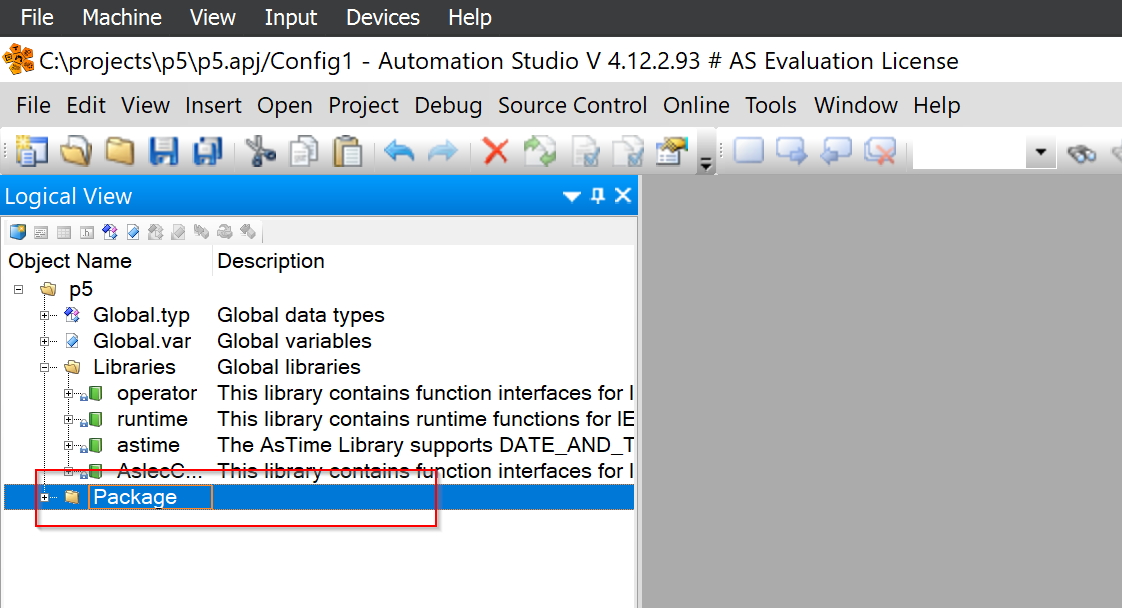
Task: Open the Logical View panel dropdown arrow
Action: pos(572,196)
